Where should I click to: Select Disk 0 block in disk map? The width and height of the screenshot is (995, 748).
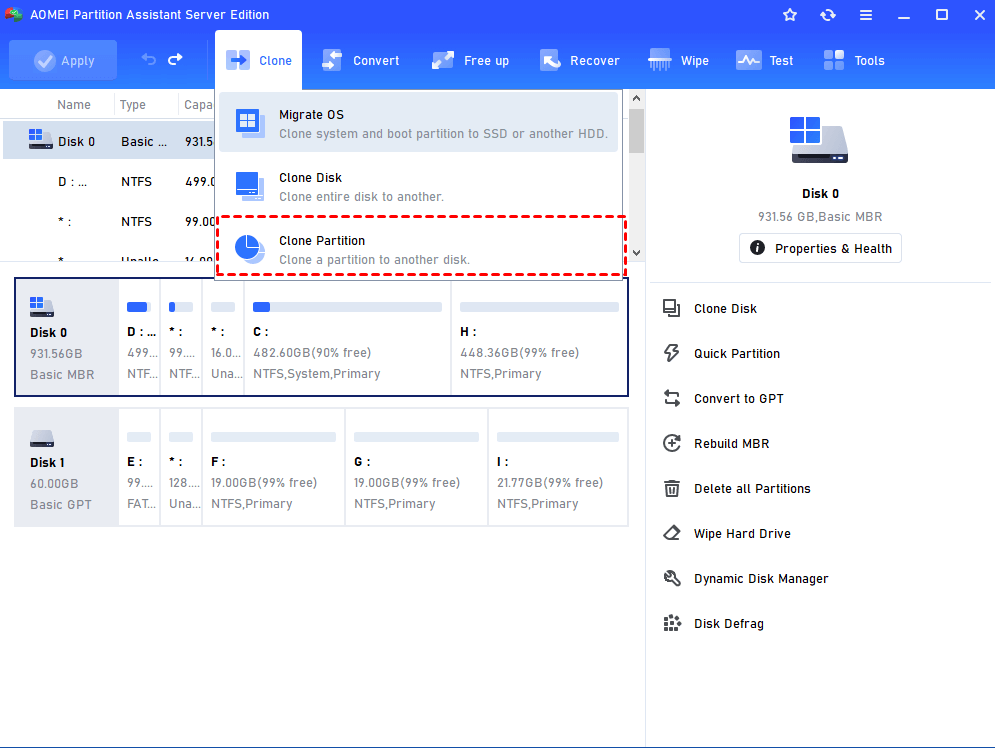[x=67, y=338]
